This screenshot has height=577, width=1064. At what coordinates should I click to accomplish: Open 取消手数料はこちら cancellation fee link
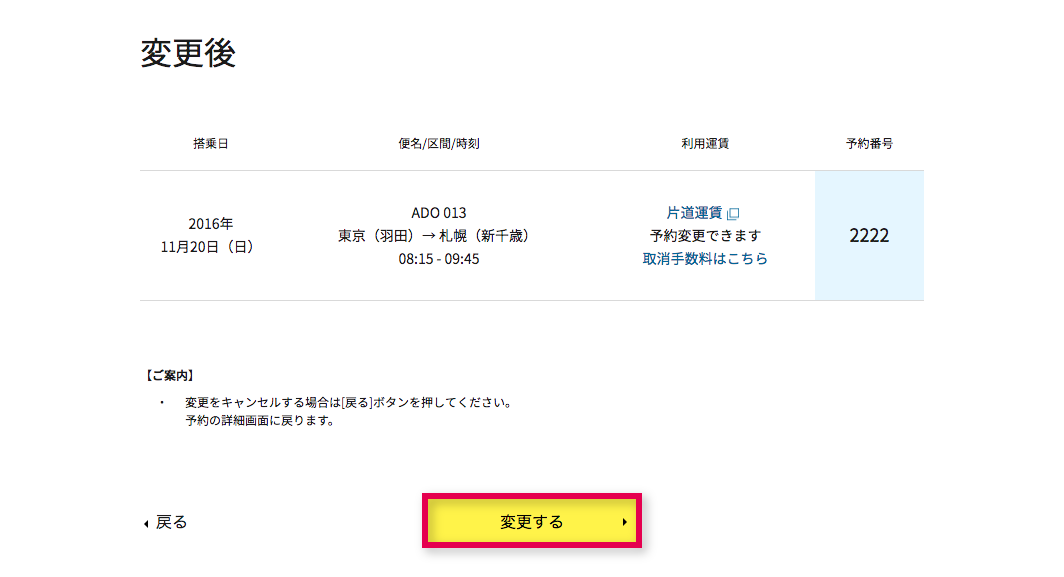705,259
